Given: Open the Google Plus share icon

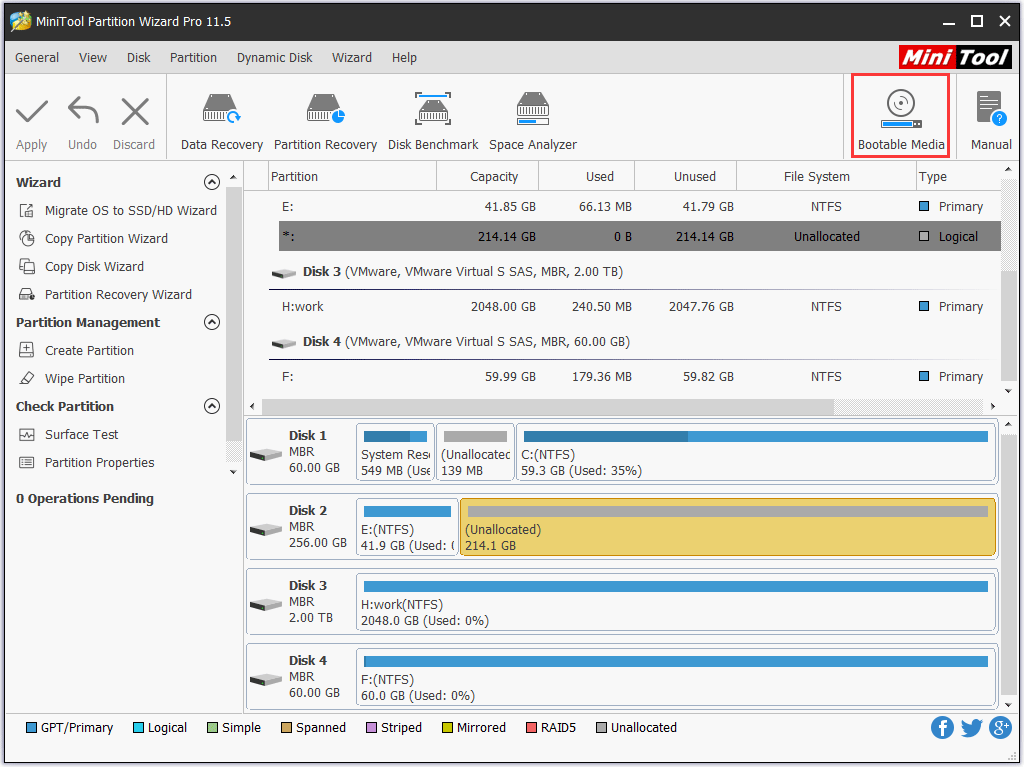Looking at the screenshot, I should [x=1000, y=727].
